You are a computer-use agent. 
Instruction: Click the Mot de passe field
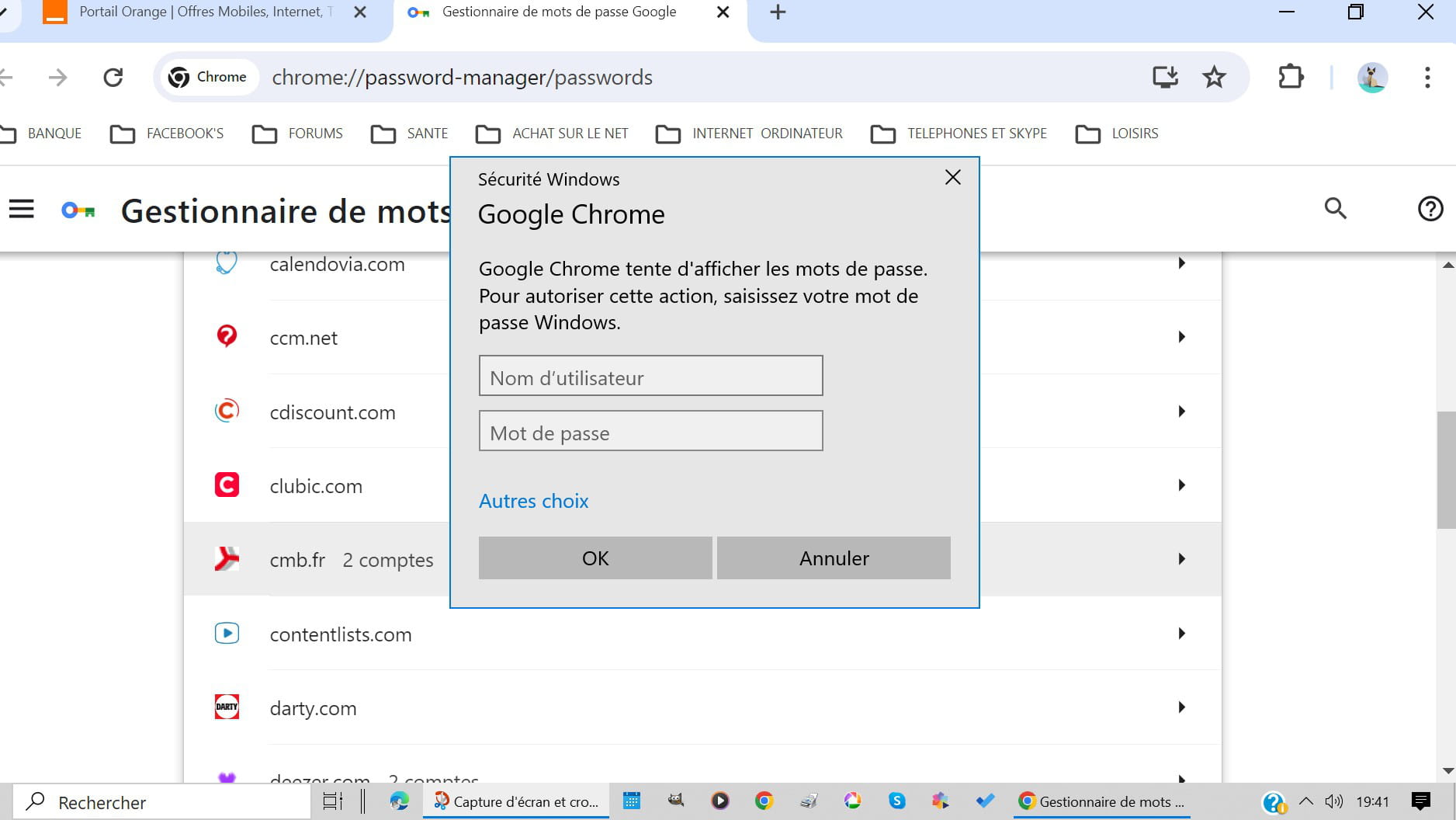[650, 431]
